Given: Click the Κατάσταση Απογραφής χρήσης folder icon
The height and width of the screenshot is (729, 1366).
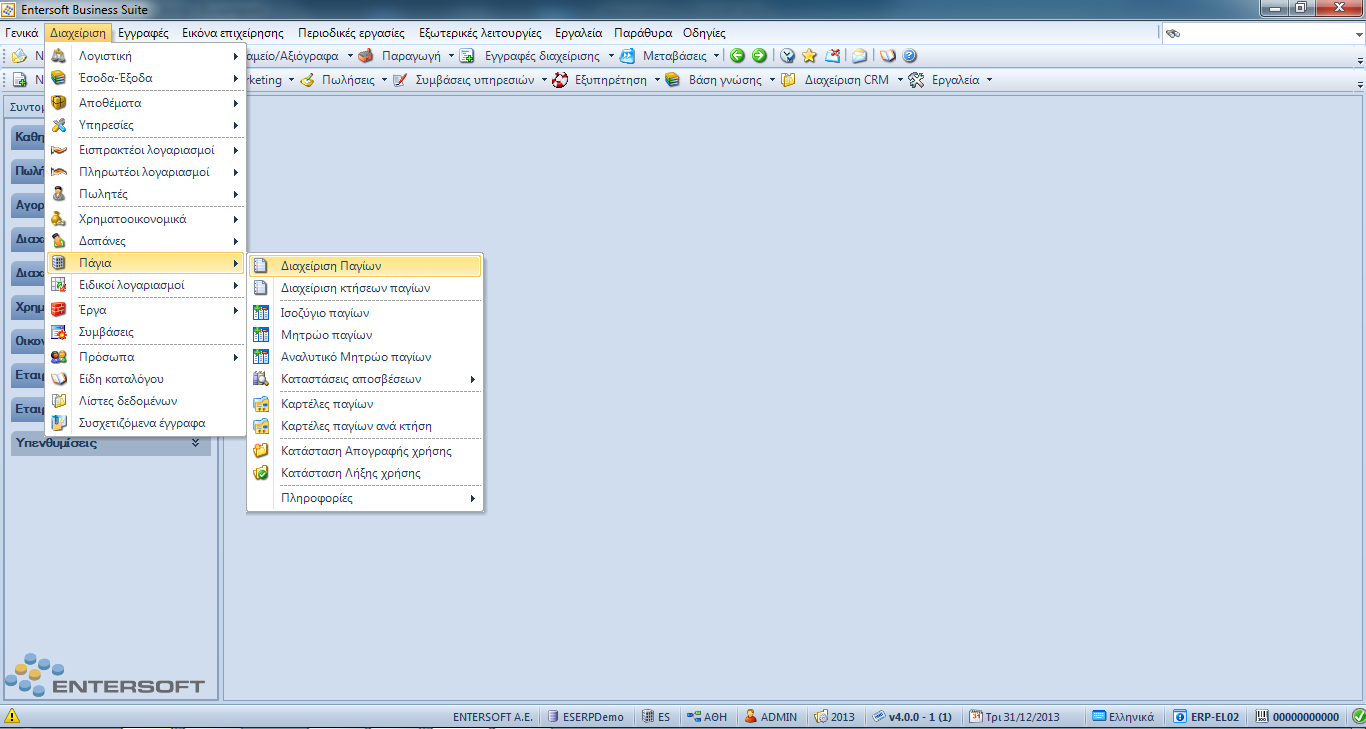Looking at the screenshot, I should [x=261, y=451].
